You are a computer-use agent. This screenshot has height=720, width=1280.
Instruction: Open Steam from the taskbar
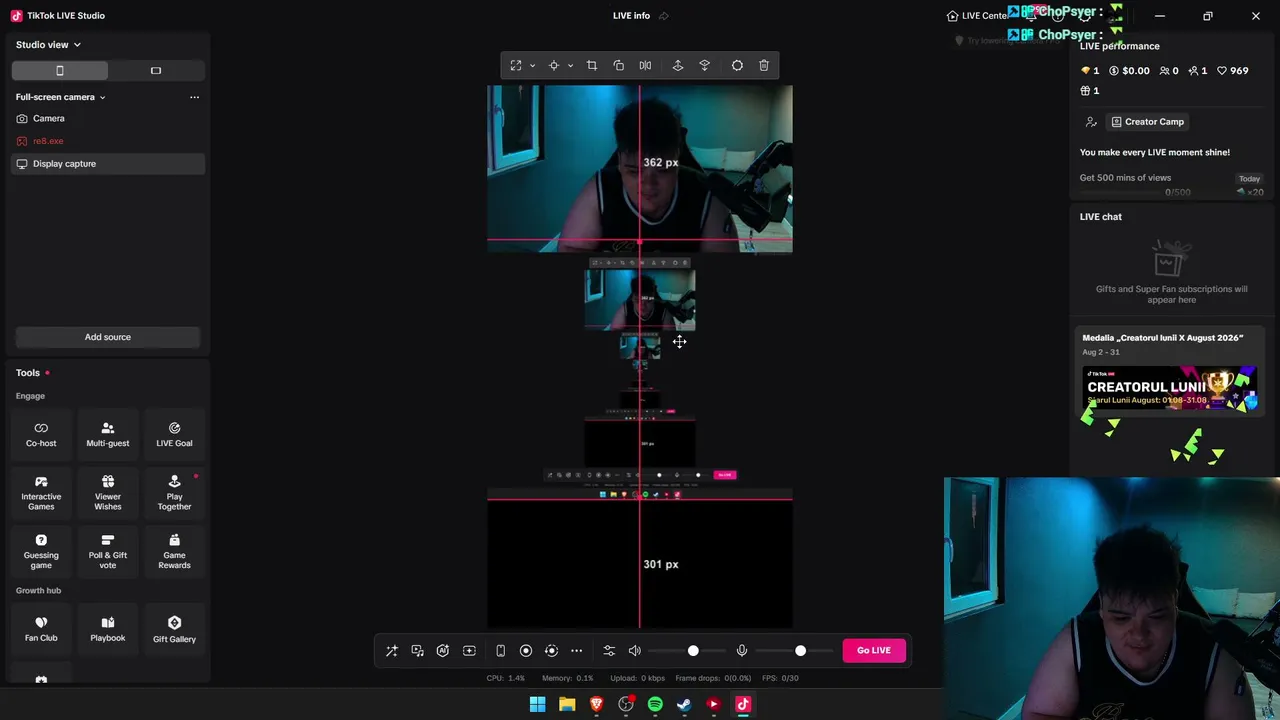[684, 705]
